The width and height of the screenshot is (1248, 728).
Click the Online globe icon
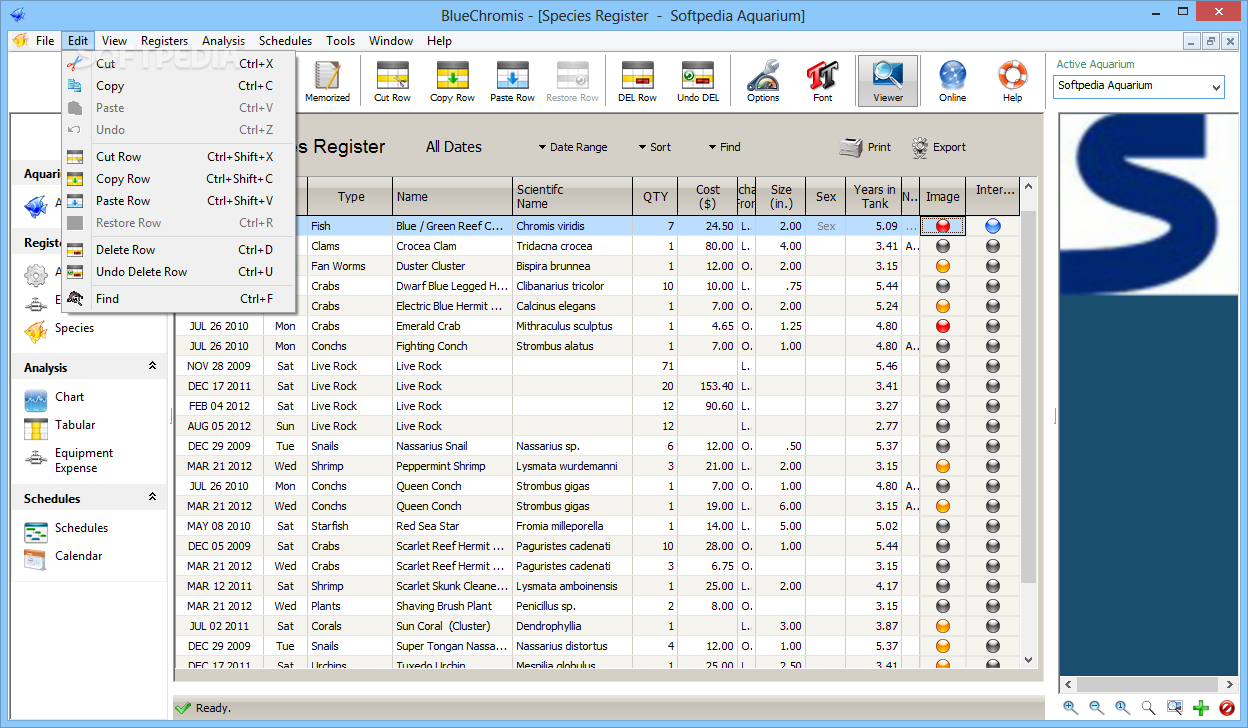[952, 81]
